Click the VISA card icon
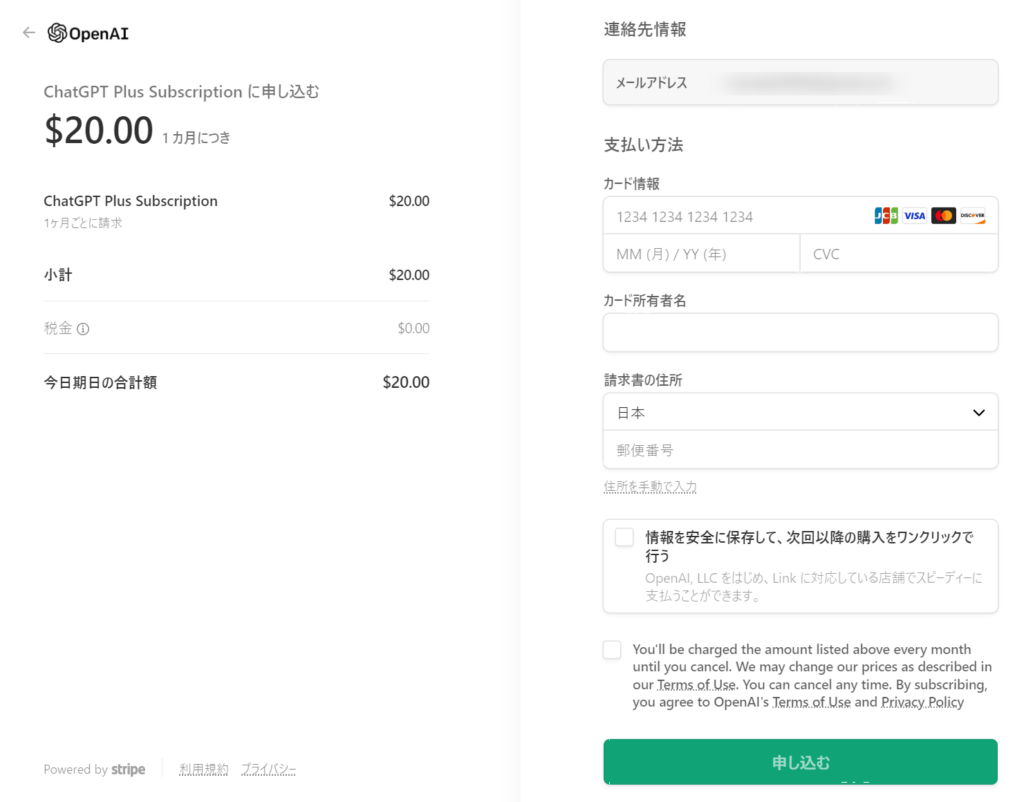 (x=914, y=216)
